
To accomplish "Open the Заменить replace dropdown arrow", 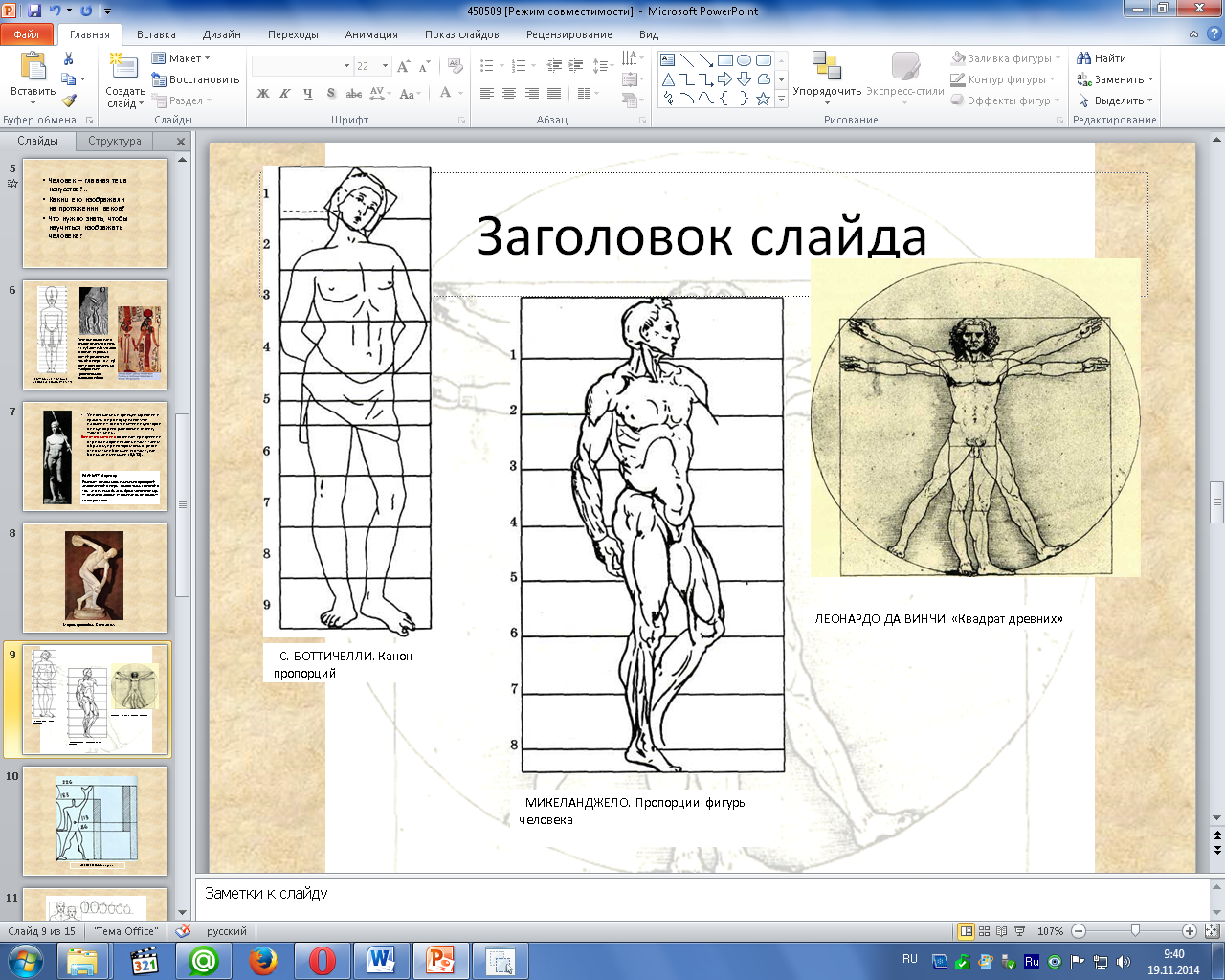I will [1151, 79].
